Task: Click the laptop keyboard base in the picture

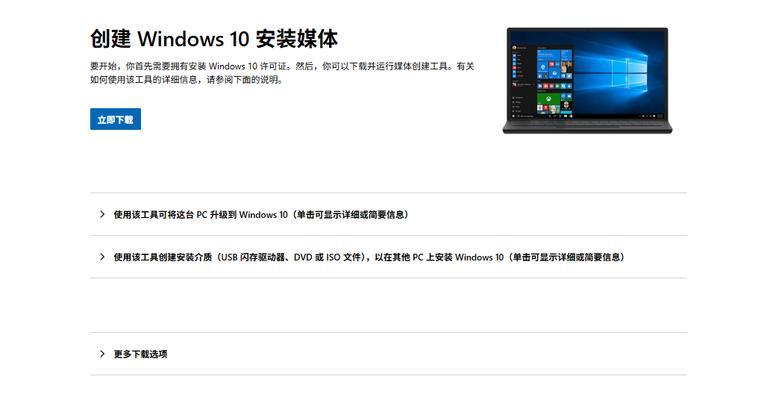Action: (587, 127)
